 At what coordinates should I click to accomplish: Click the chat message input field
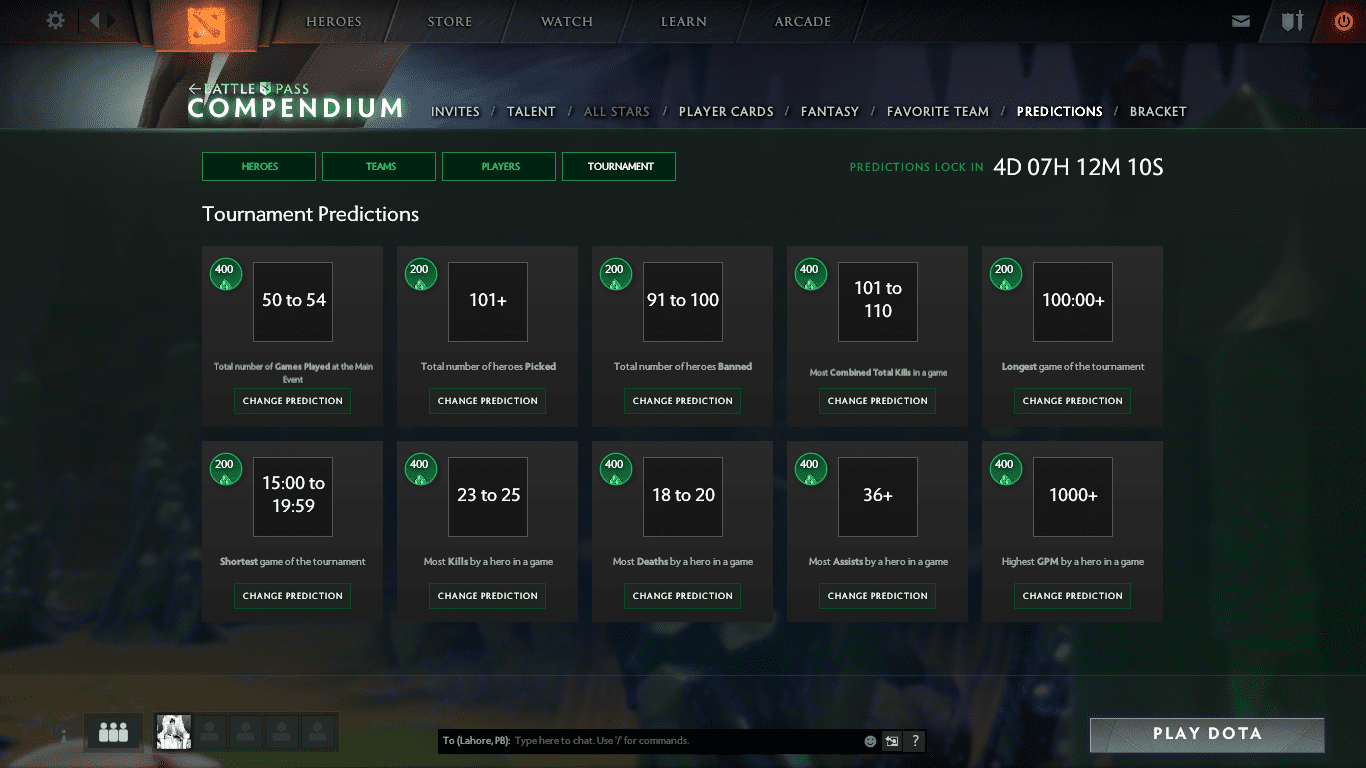(x=685, y=741)
